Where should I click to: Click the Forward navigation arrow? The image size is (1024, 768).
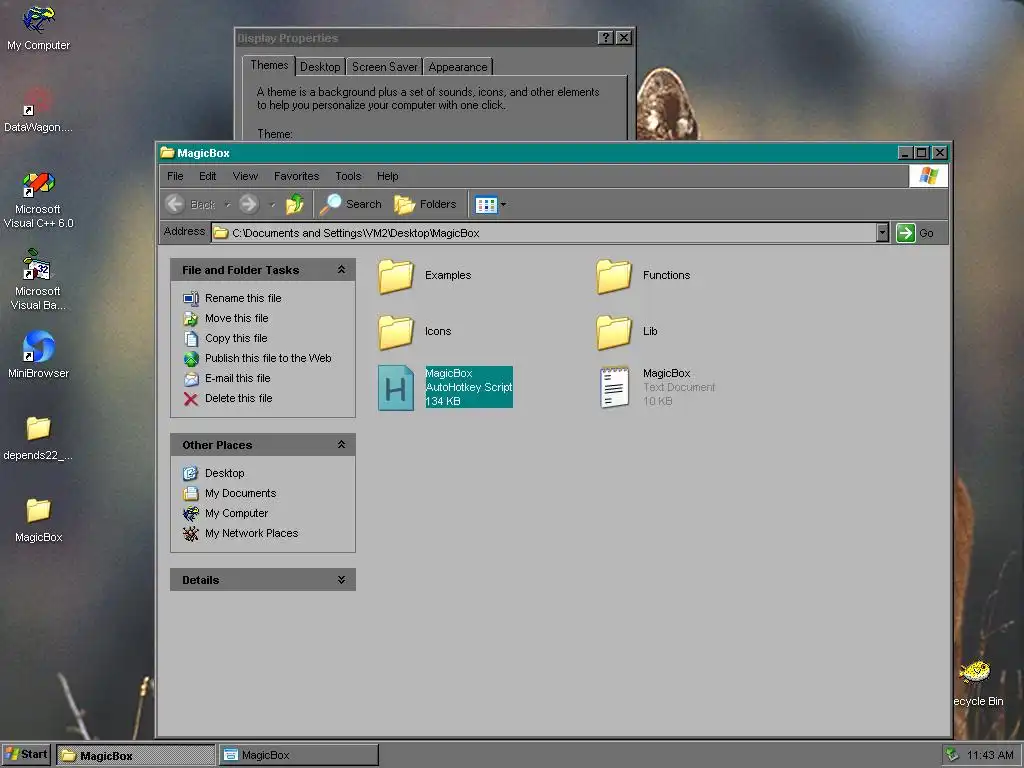248,204
